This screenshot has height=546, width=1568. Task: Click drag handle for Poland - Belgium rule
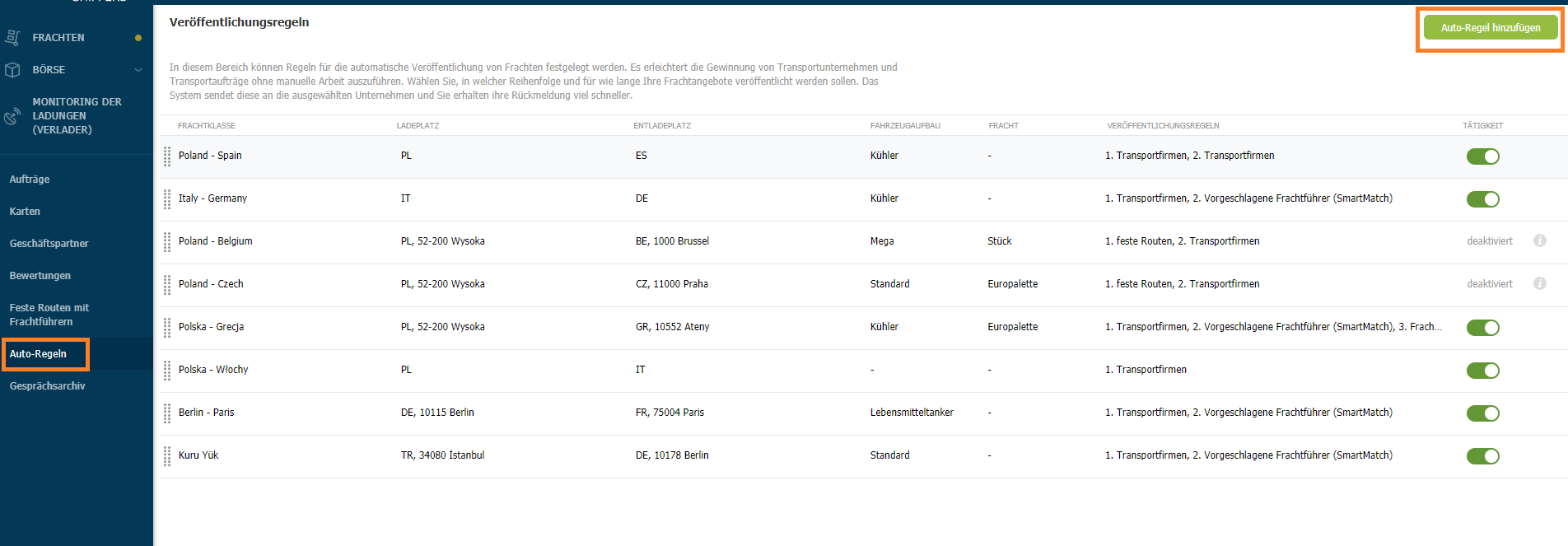point(167,242)
